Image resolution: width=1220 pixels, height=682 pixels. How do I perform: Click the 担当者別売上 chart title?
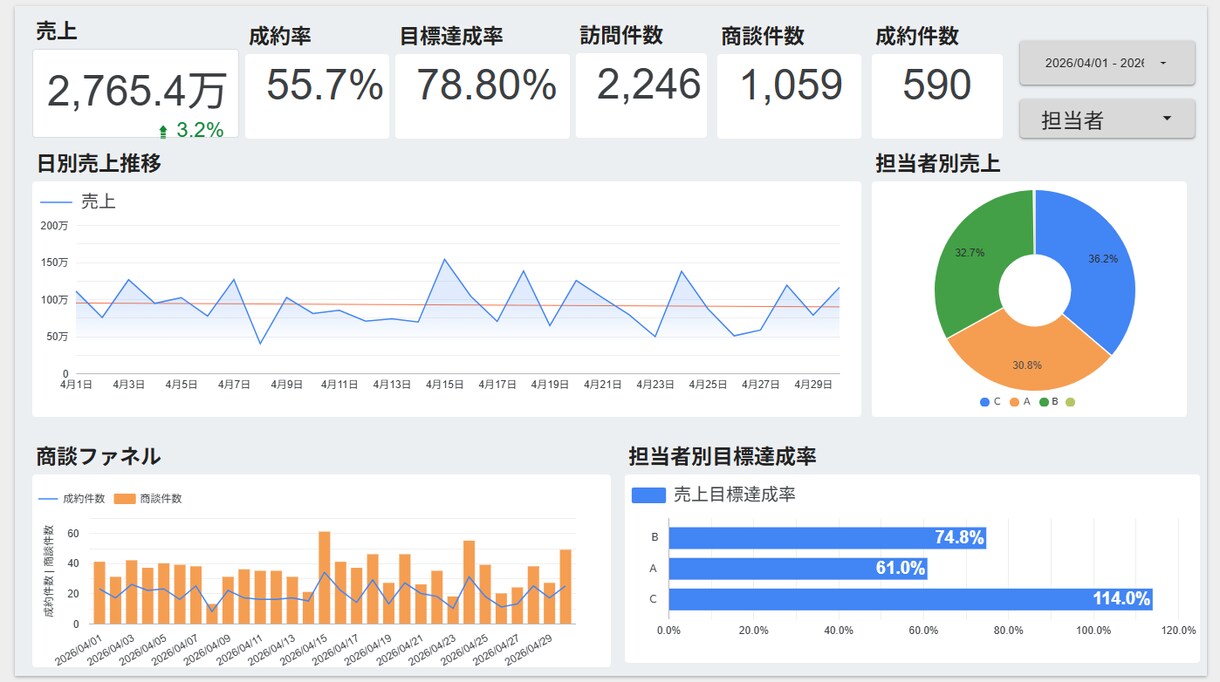tap(937, 163)
